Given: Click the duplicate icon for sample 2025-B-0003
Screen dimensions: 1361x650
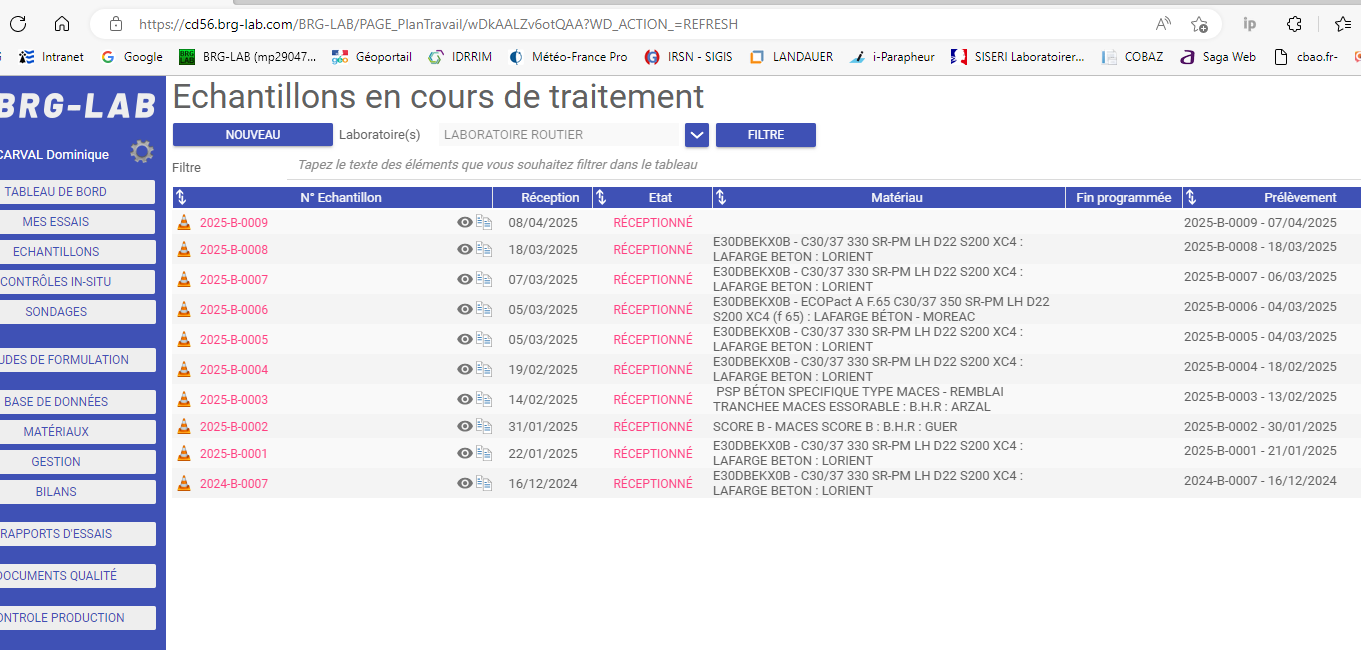Looking at the screenshot, I should (x=484, y=399).
